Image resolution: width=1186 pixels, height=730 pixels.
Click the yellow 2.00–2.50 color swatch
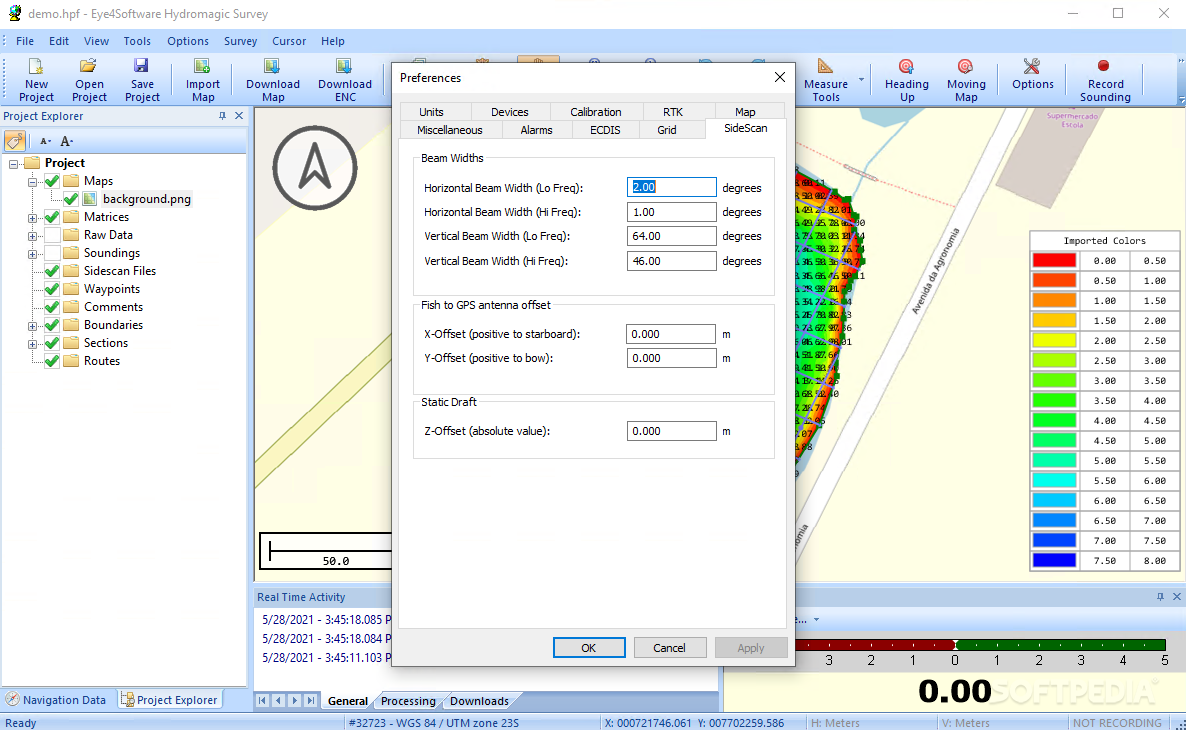(1054, 340)
